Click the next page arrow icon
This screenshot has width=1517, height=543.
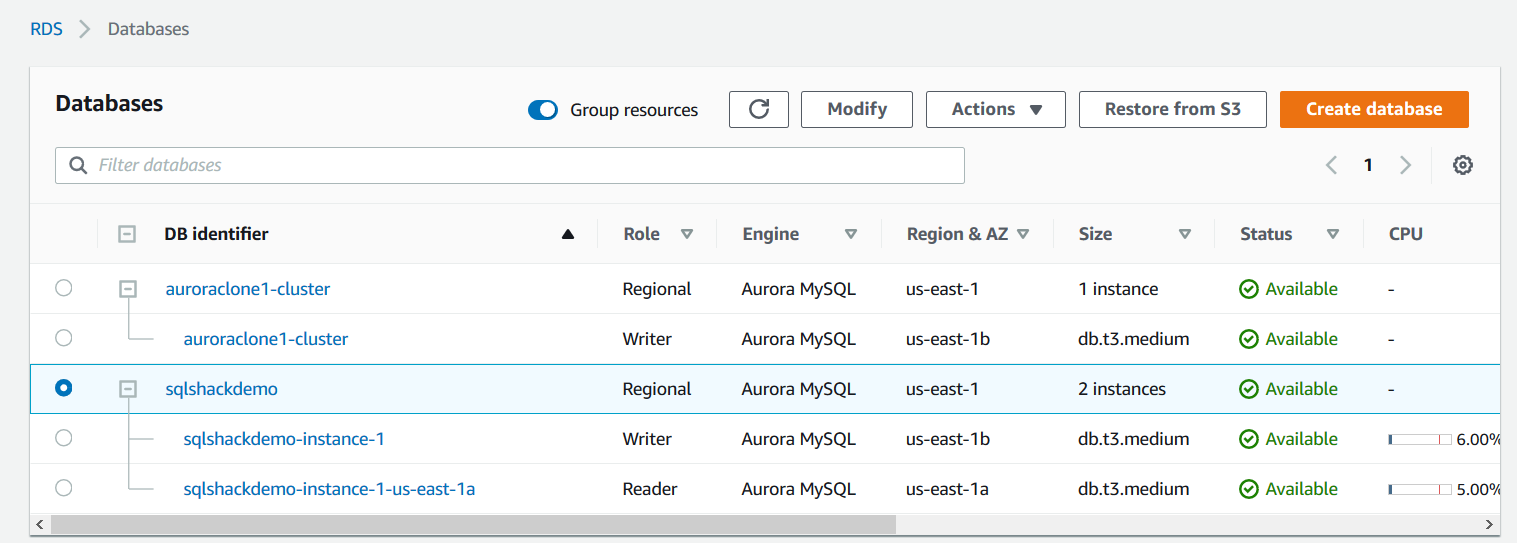[x=1405, y=165]
